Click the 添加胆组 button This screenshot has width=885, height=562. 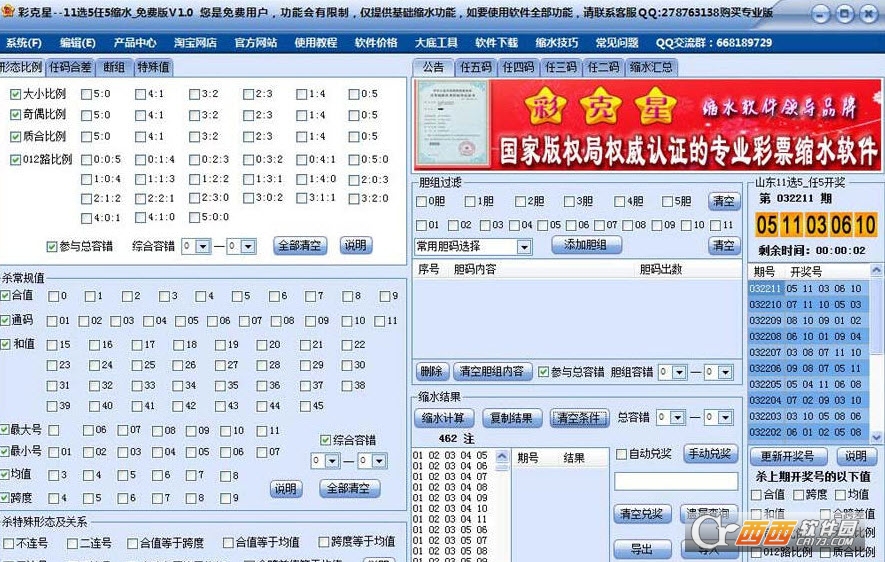586,244
